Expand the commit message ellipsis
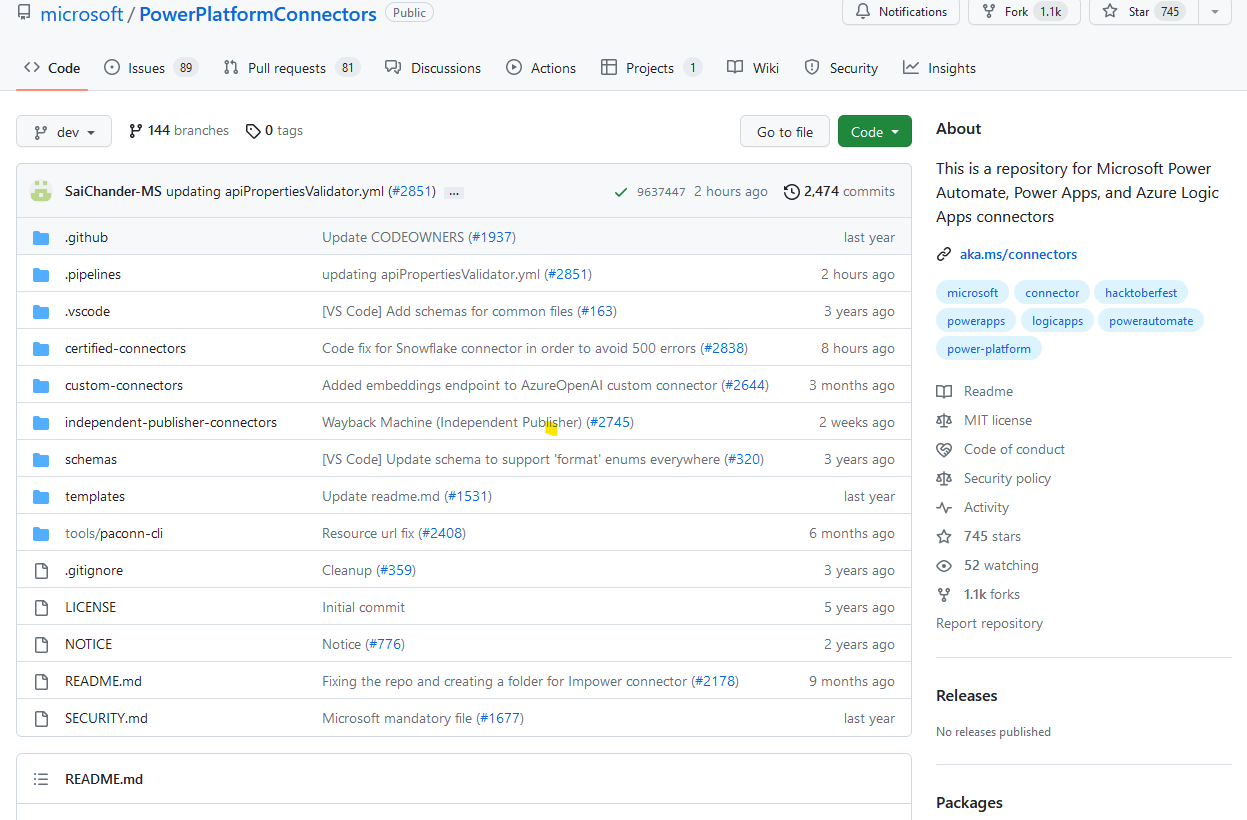This screenshot has width=1247, height=820. 454,192
